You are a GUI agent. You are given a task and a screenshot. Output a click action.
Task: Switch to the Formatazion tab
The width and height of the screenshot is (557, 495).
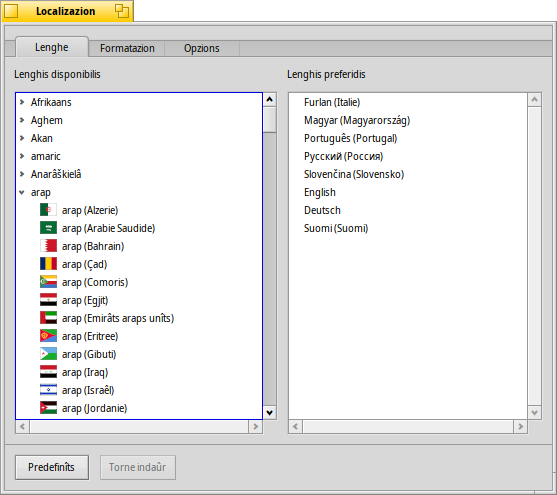coord(127,48)
